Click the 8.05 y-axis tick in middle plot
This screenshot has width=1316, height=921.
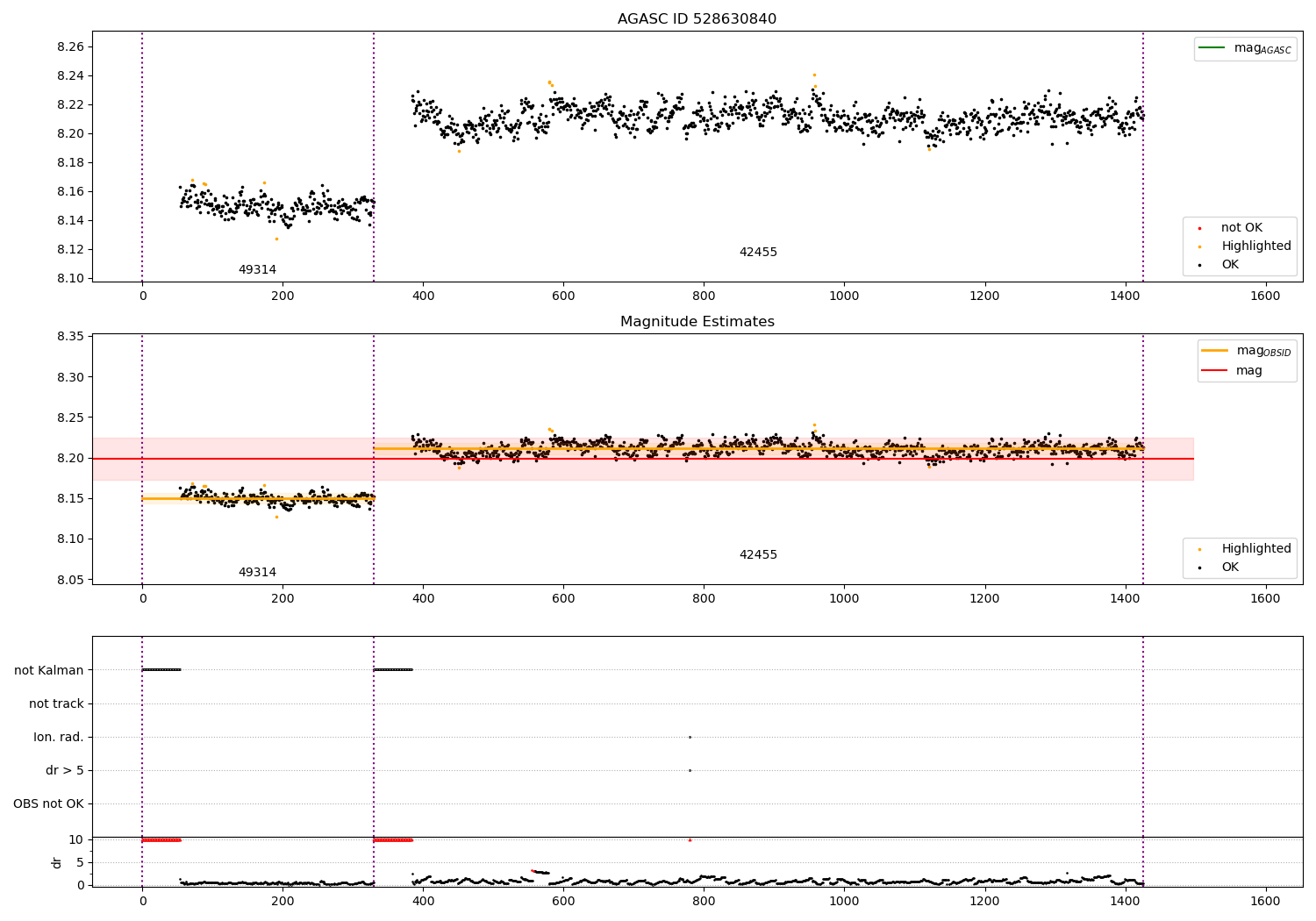[x=70, y=580]
